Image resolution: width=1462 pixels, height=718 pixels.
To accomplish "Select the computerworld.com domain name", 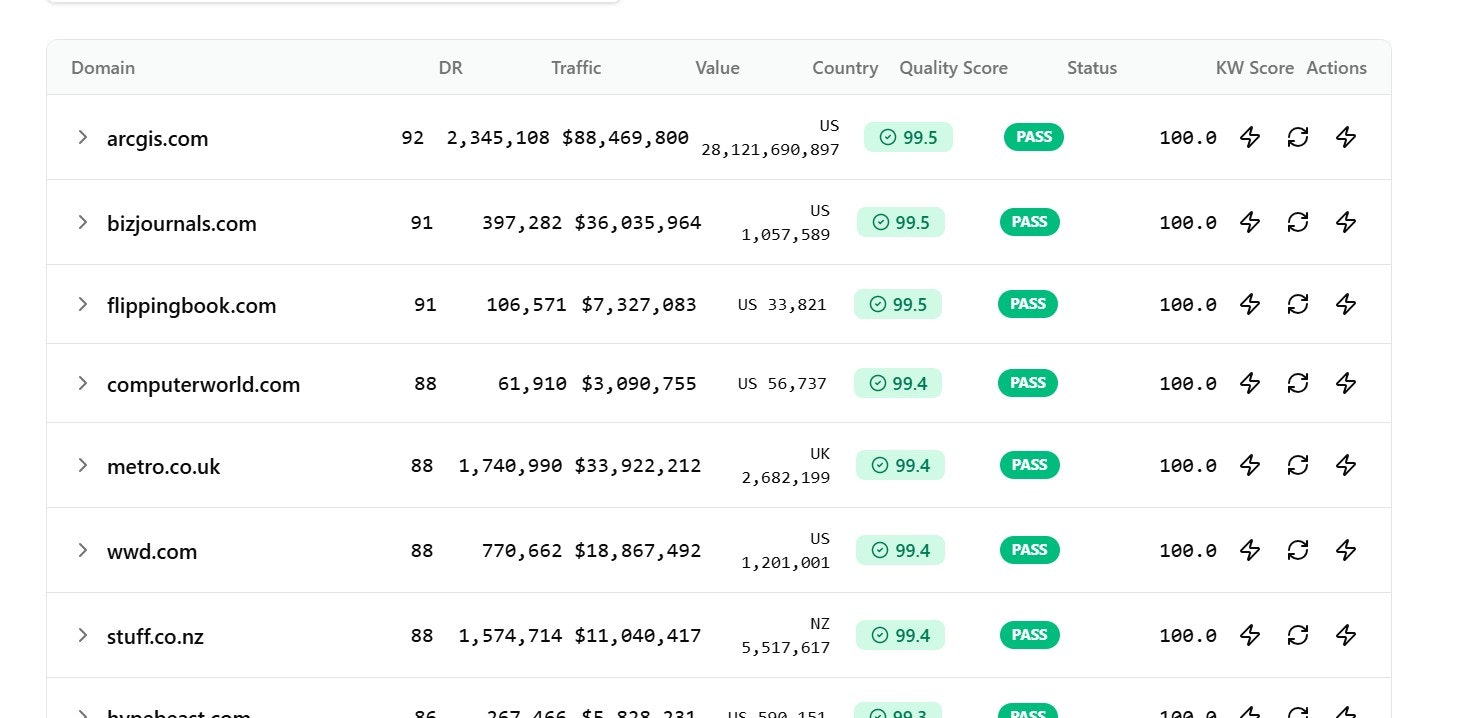I will click(204, 385).
